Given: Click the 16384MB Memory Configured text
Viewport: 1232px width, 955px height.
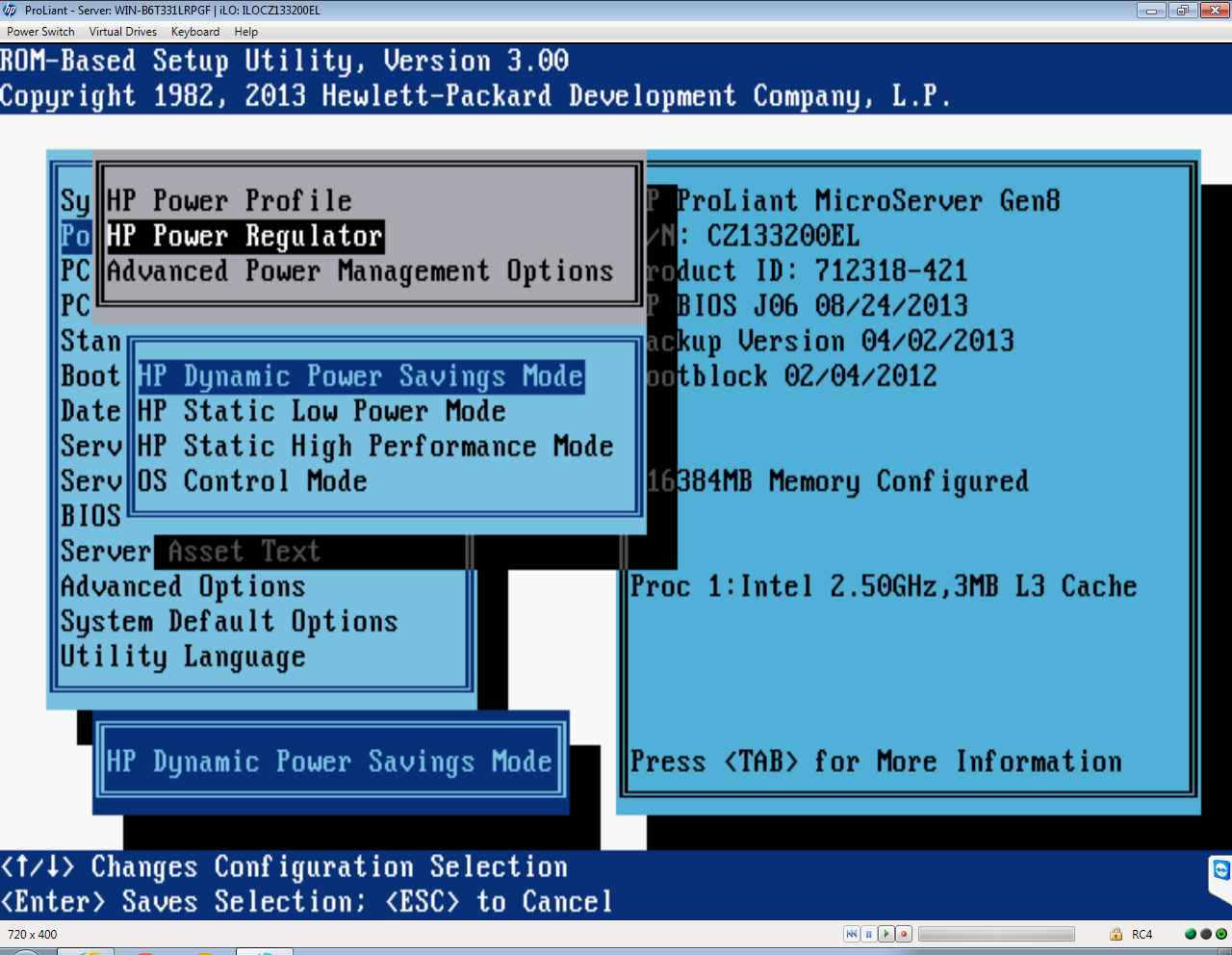Looking at the screenshot, I should 837,481.
